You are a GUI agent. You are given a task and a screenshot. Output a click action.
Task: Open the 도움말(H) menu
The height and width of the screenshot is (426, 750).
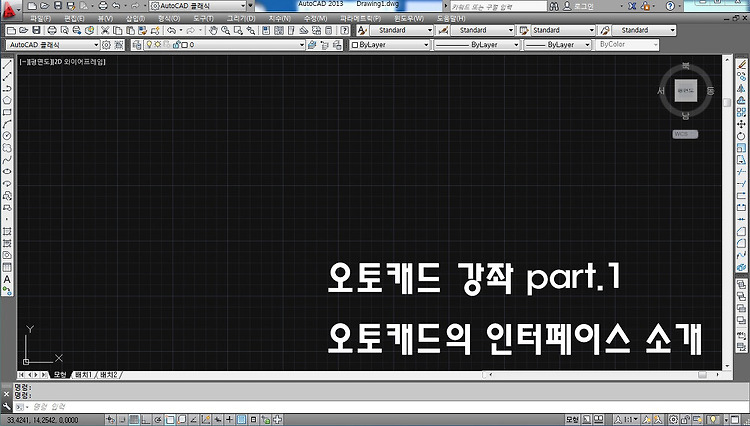click(x=451, y=19)
